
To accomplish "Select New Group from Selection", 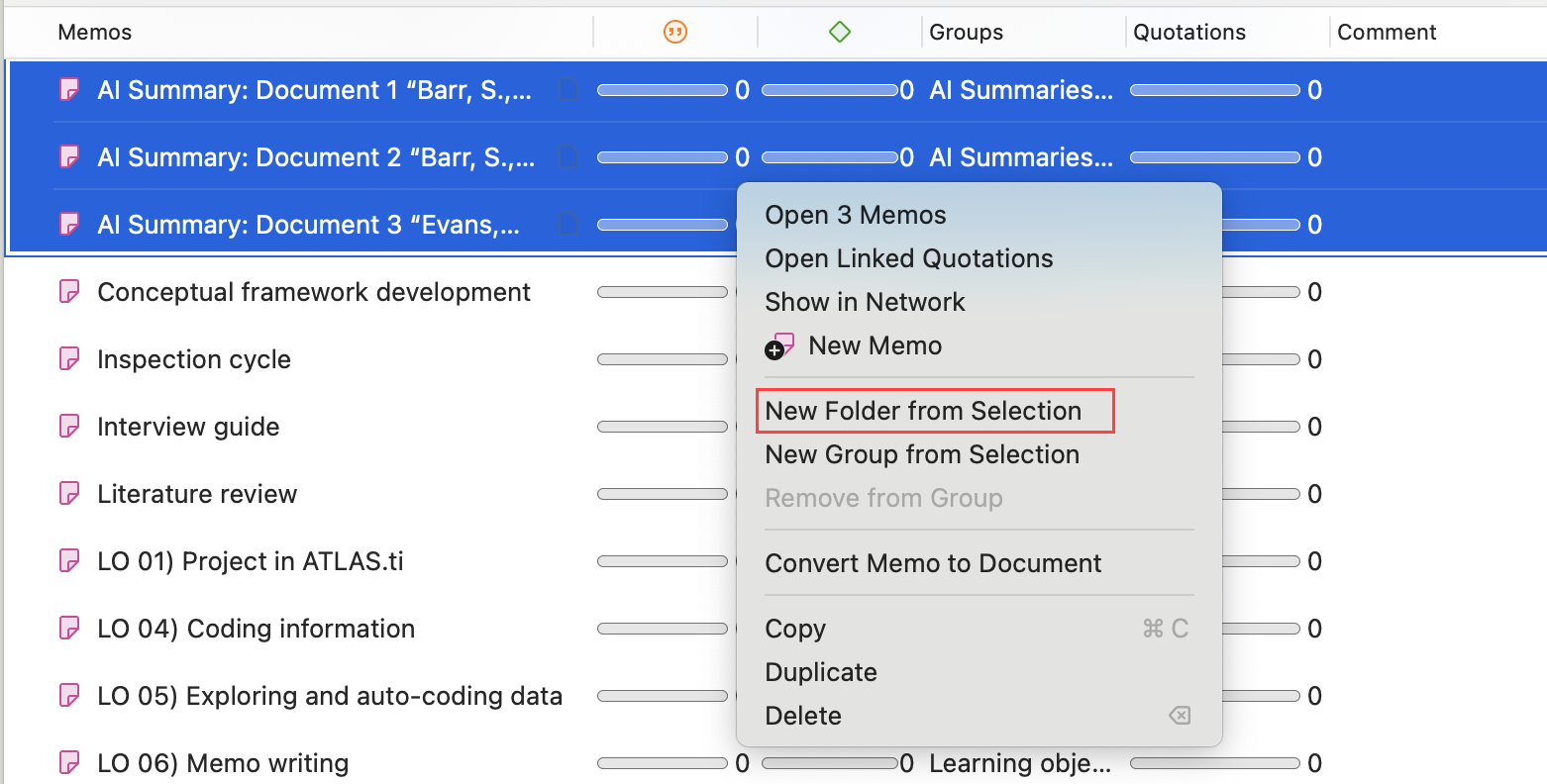I will click(x=921, y=454).
